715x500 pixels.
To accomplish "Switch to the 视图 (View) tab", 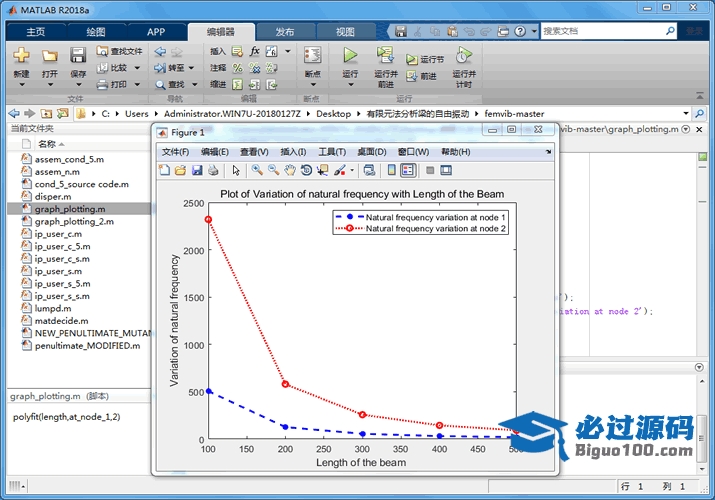I will pos(345,32).
